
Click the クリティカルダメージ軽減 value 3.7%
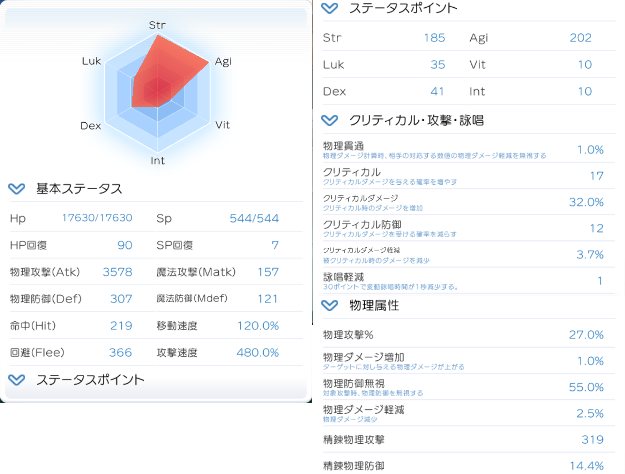pyautogui.click(x=590, y=254)
